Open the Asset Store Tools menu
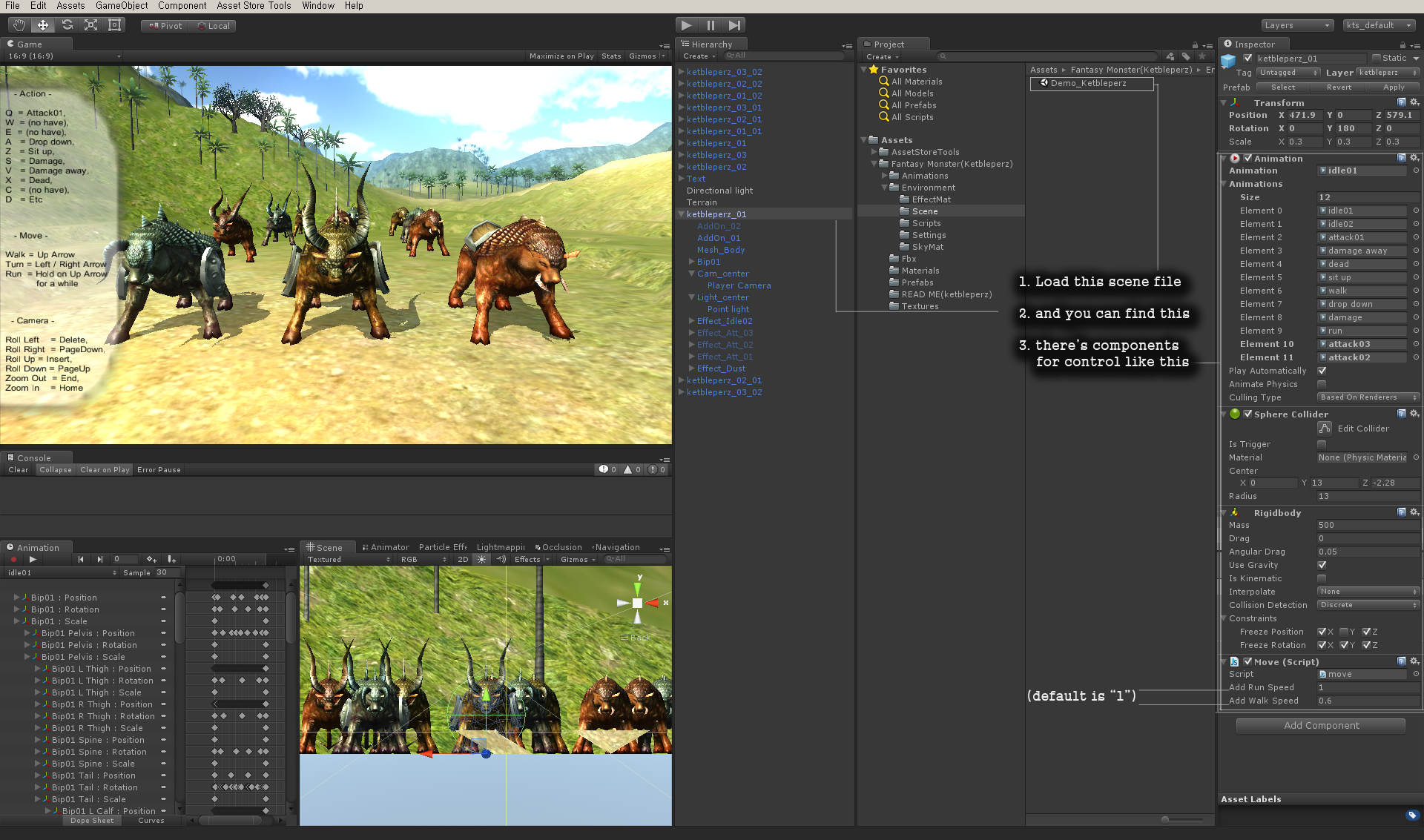Image resolution: width=1424 pixels, height=840 pixels. (x=254, y=6)
